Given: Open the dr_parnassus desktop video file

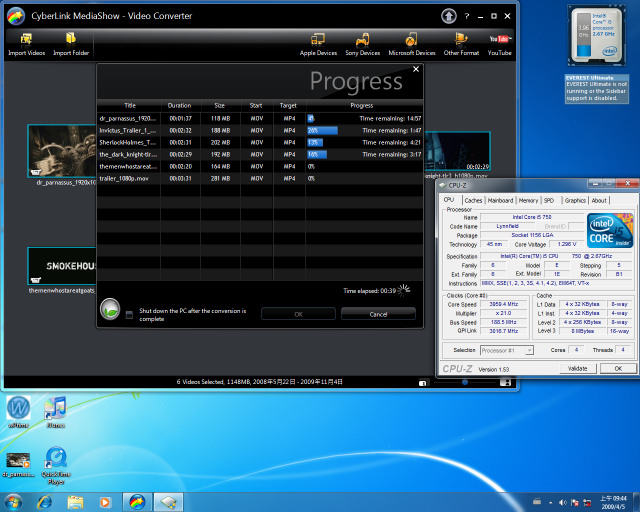Looking at the screenshot, I should tap(18, 465).
